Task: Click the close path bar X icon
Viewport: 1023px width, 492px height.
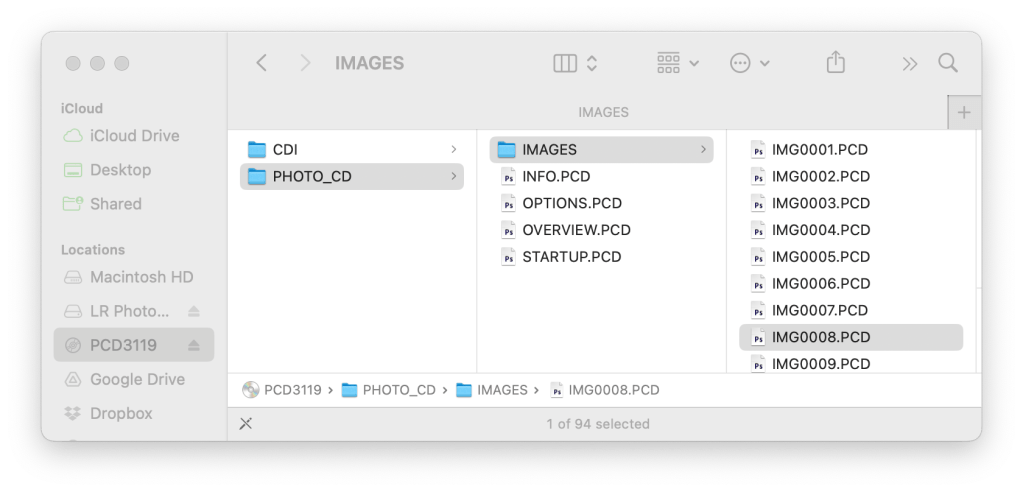Action: point(246,424)
